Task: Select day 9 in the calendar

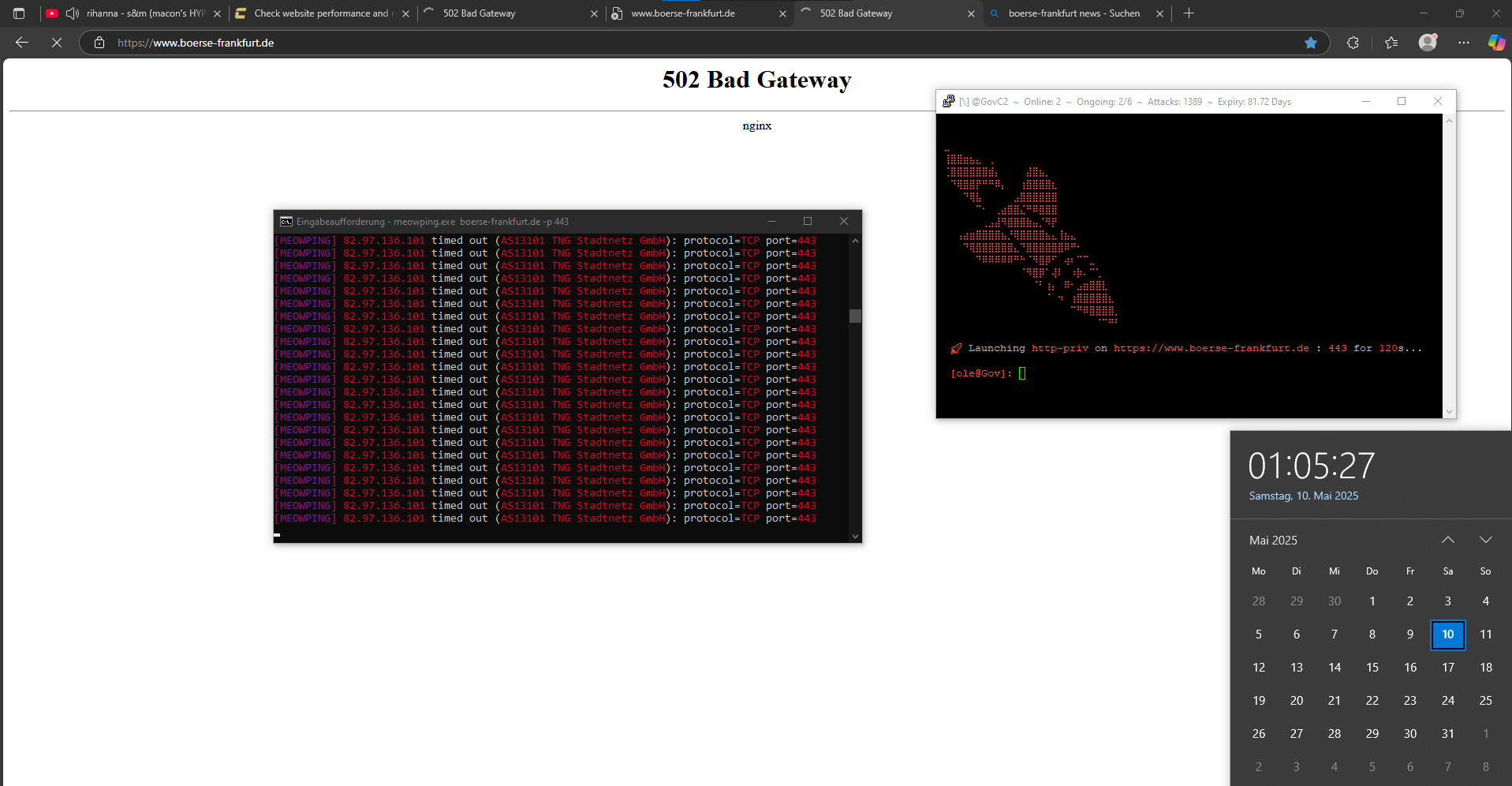Action: click(1410, 634)
